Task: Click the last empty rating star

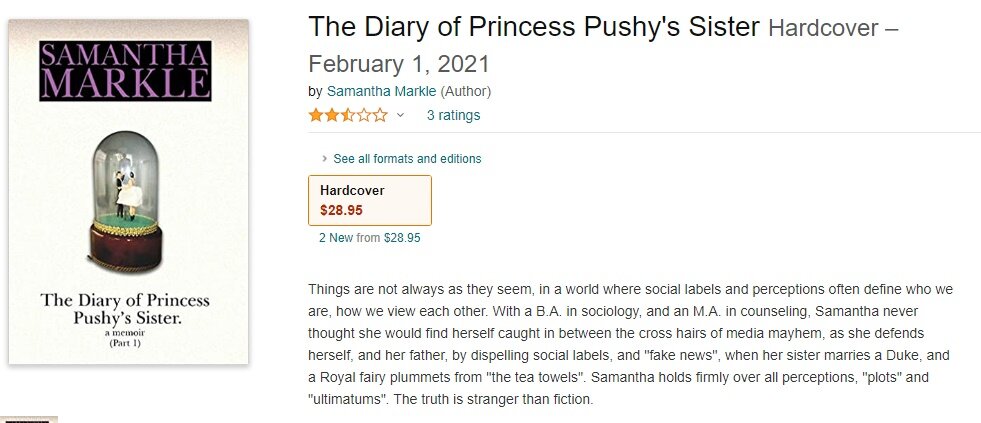Action: pos(380,115)
